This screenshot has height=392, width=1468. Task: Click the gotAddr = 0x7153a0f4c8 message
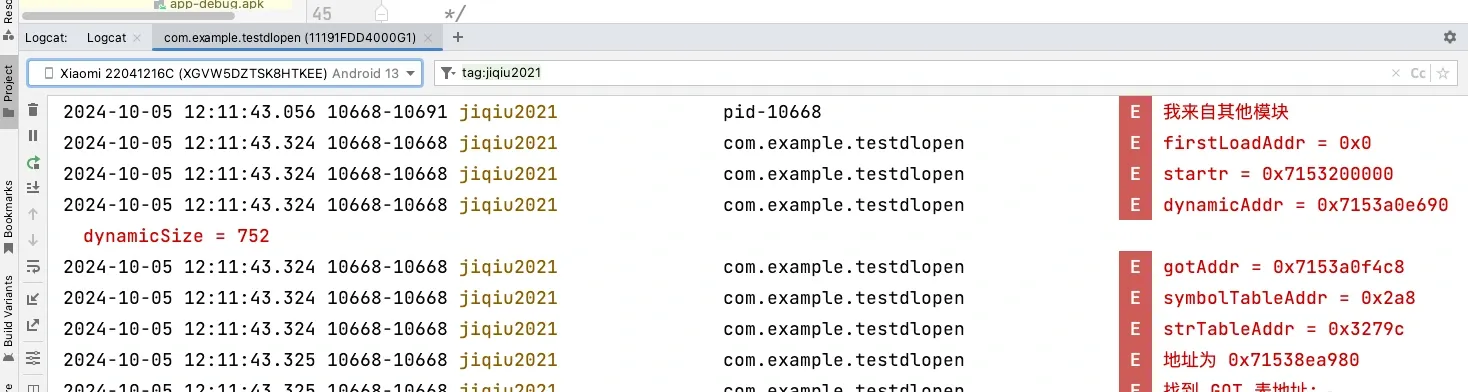[x=1284, y=267]
